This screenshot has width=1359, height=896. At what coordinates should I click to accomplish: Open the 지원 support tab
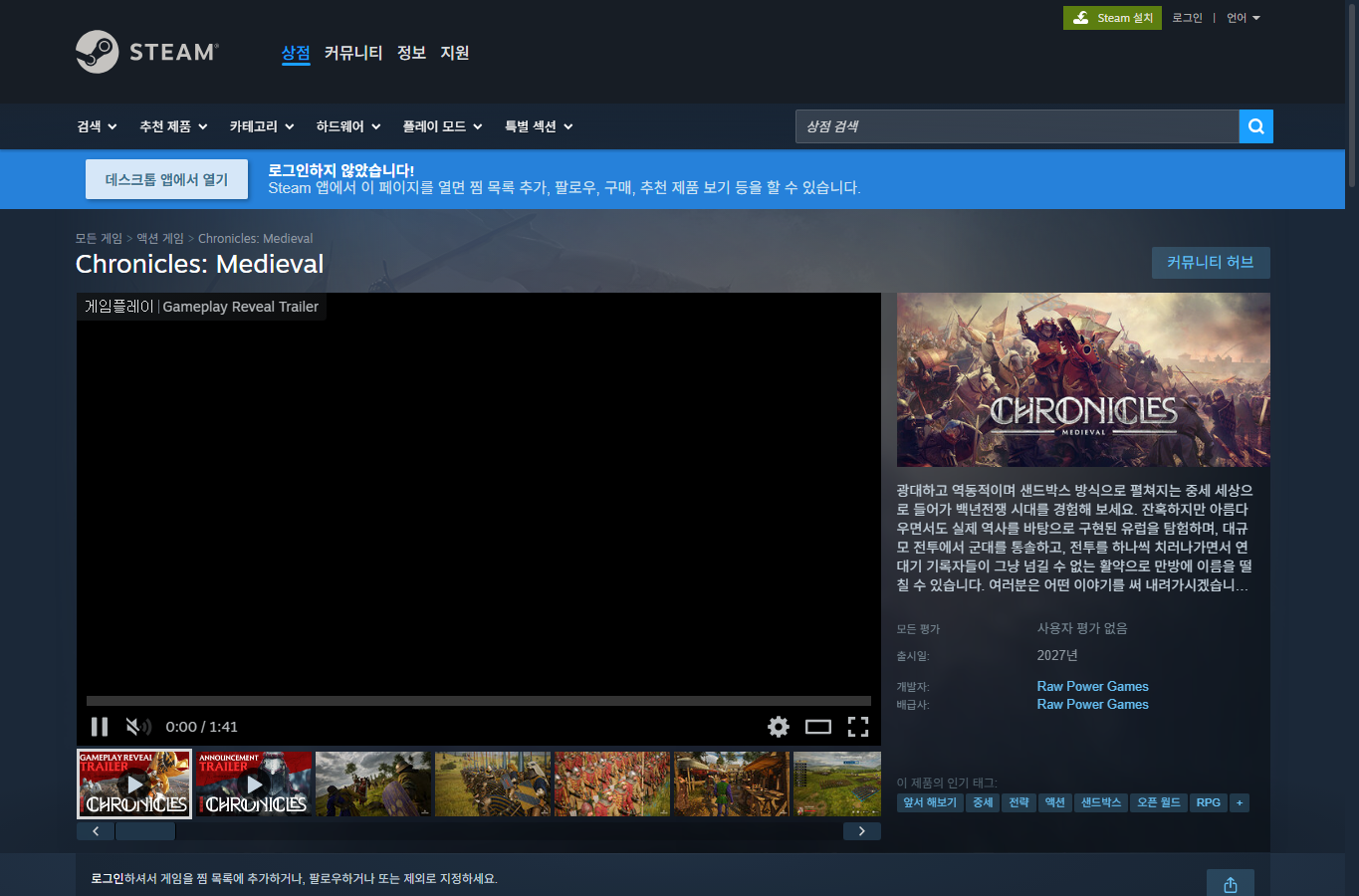(x=455, y=53)
